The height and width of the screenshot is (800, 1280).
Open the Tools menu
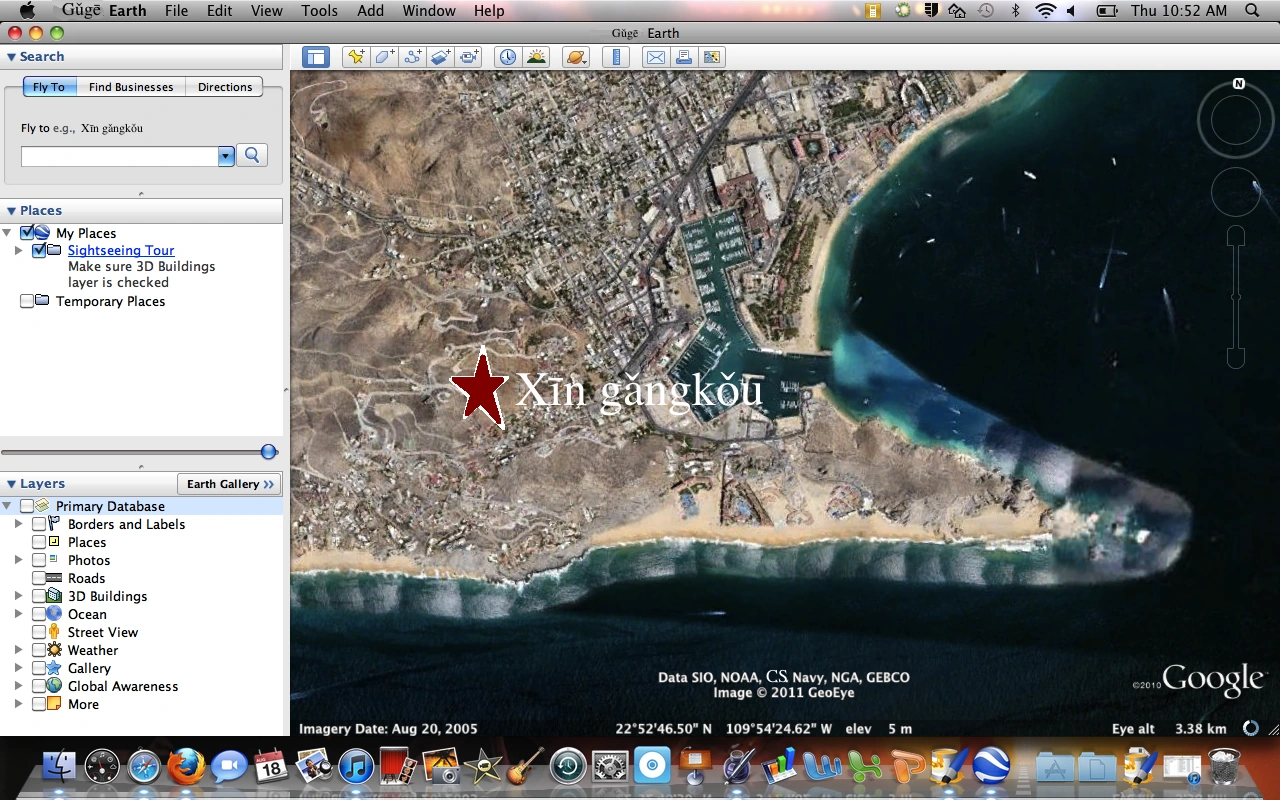[x=319, y=11]
